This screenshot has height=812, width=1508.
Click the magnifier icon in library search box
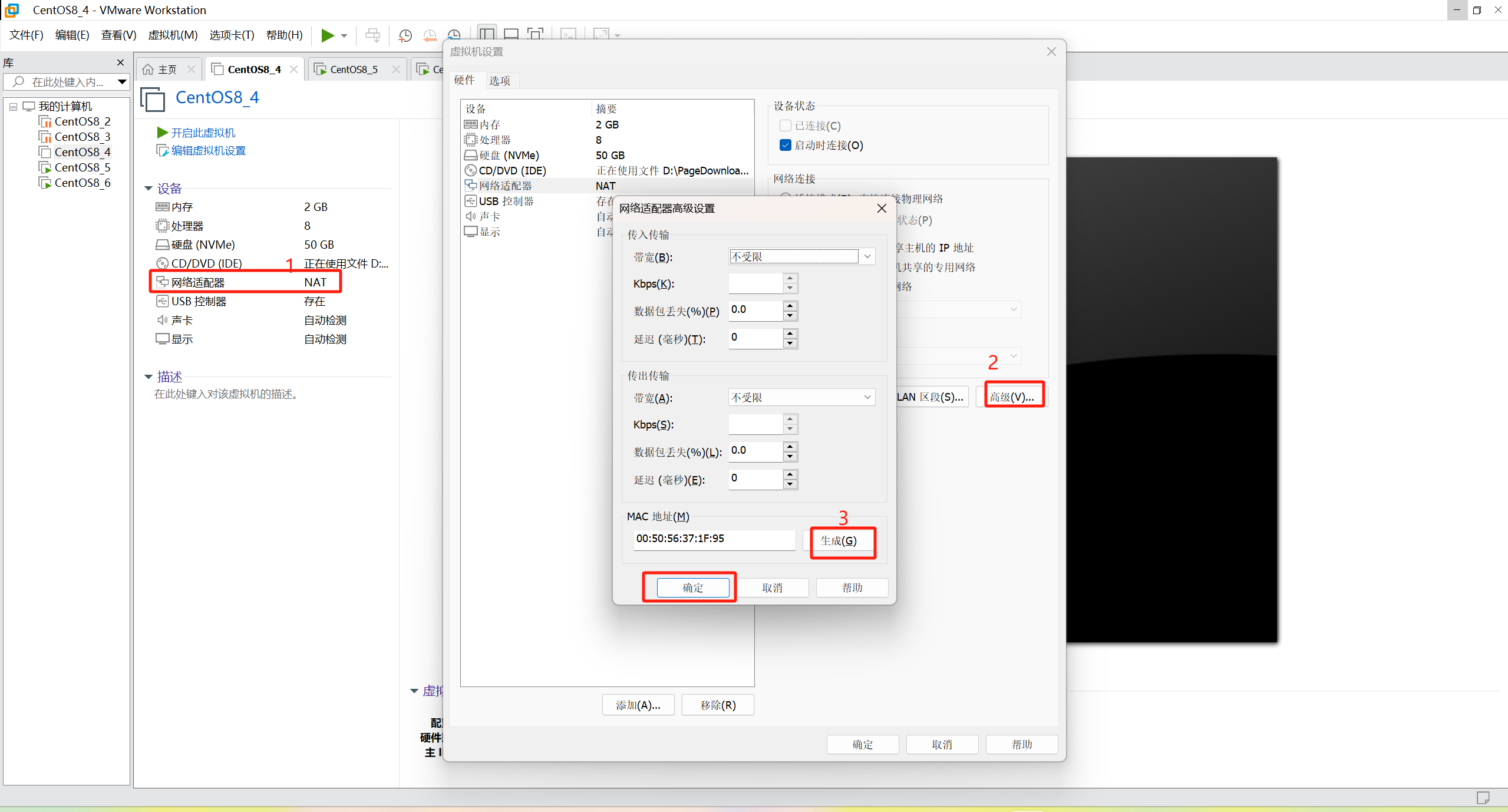[x=18, y=82]
